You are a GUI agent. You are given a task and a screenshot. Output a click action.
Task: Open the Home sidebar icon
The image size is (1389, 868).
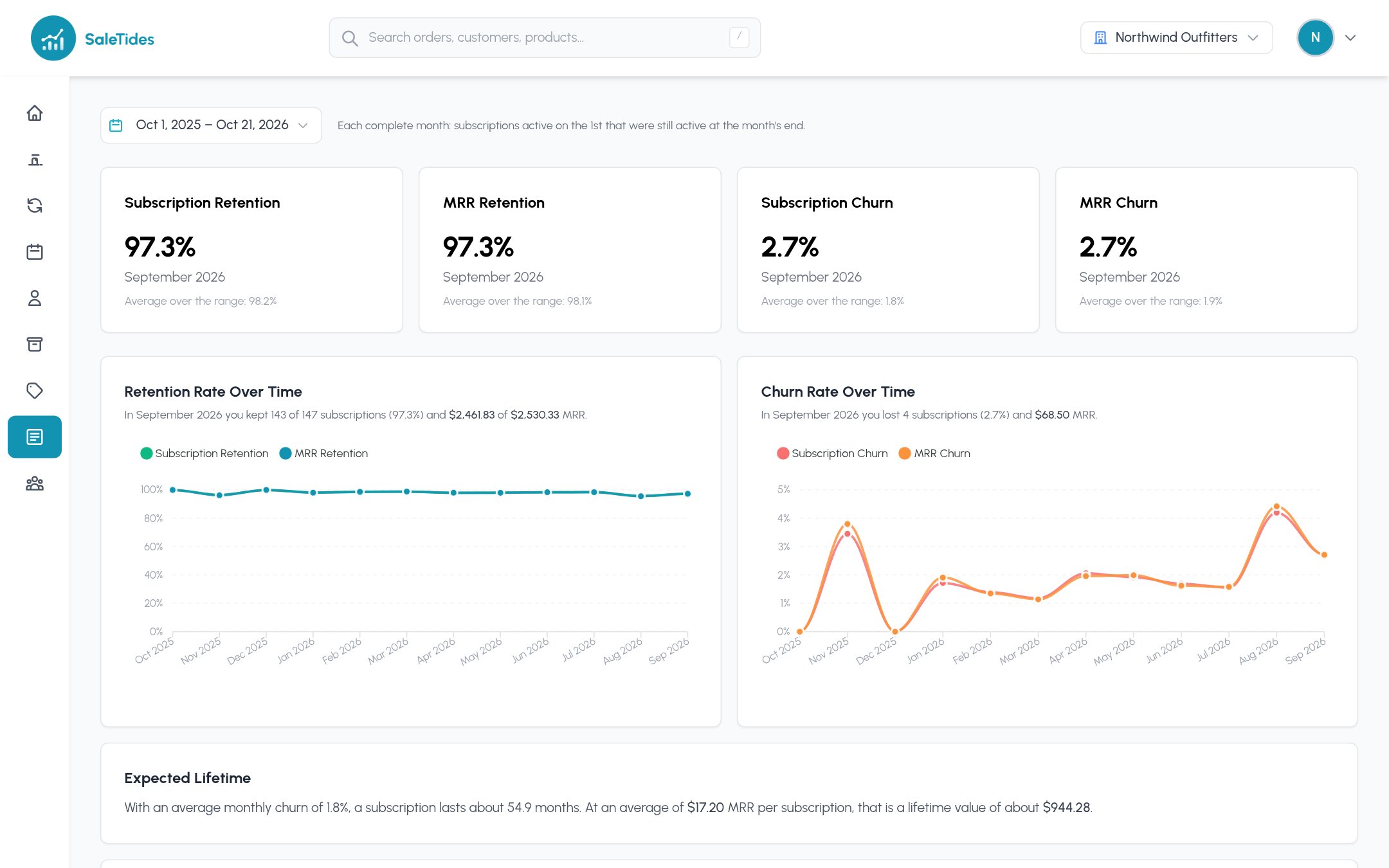tap(35, 113)
